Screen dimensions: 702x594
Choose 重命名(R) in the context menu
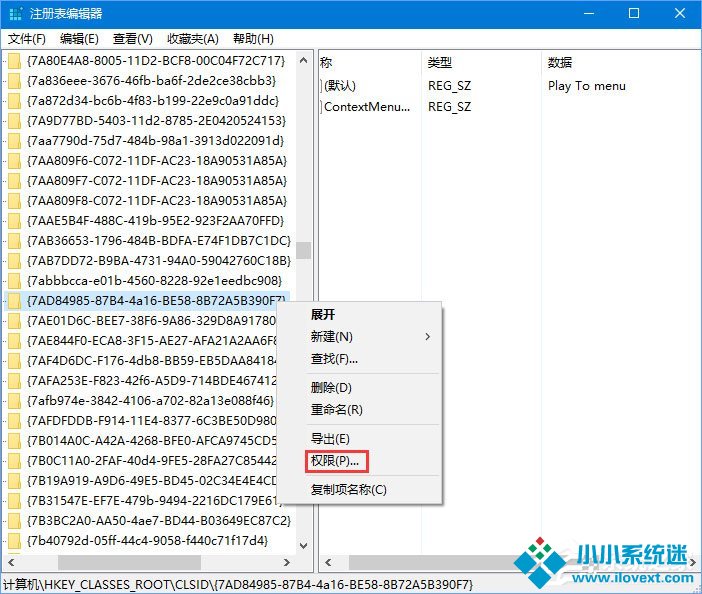coord(337,410)
